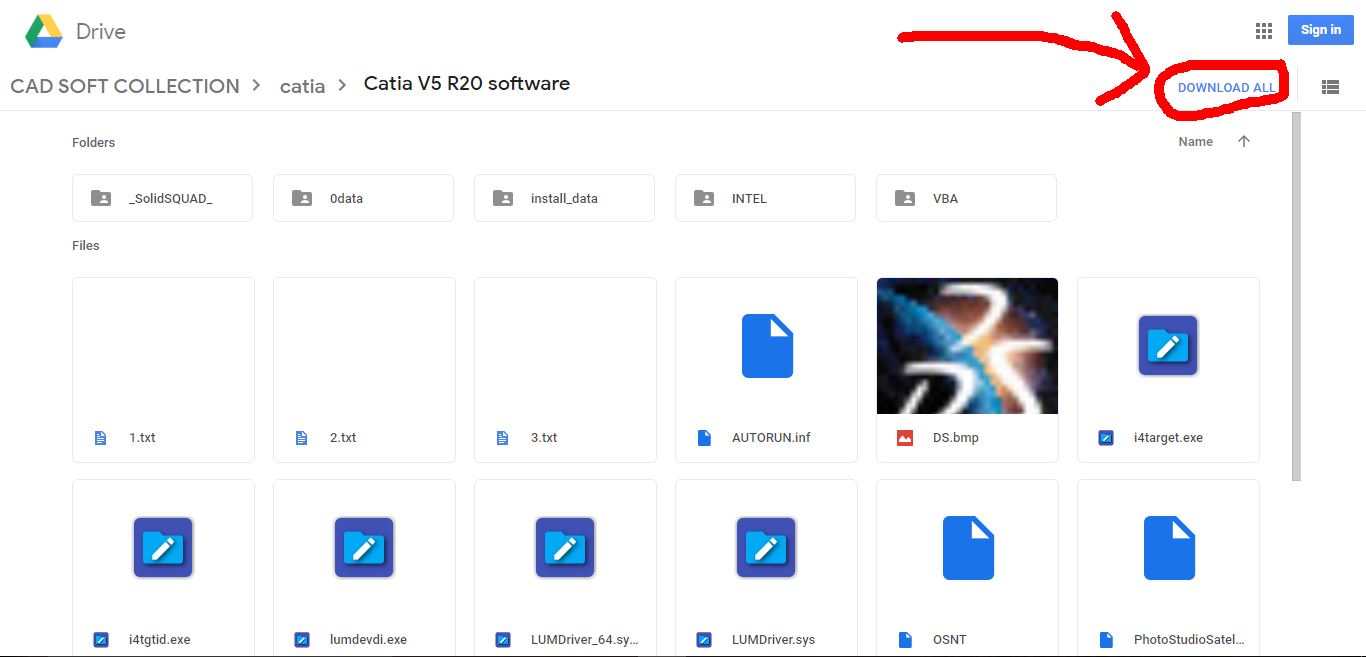Screen dimensions: 1366x657
Task: Click Catia V5 R20 software breadcrumb
Action: 467,84
